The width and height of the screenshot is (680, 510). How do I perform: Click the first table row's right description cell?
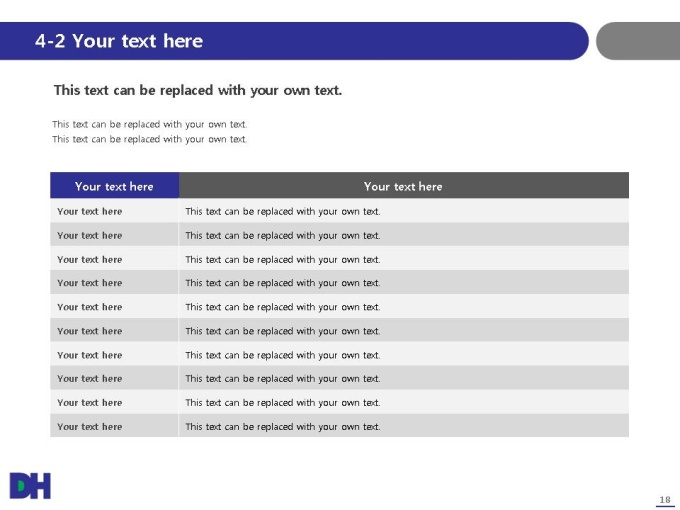coord(283,211)
